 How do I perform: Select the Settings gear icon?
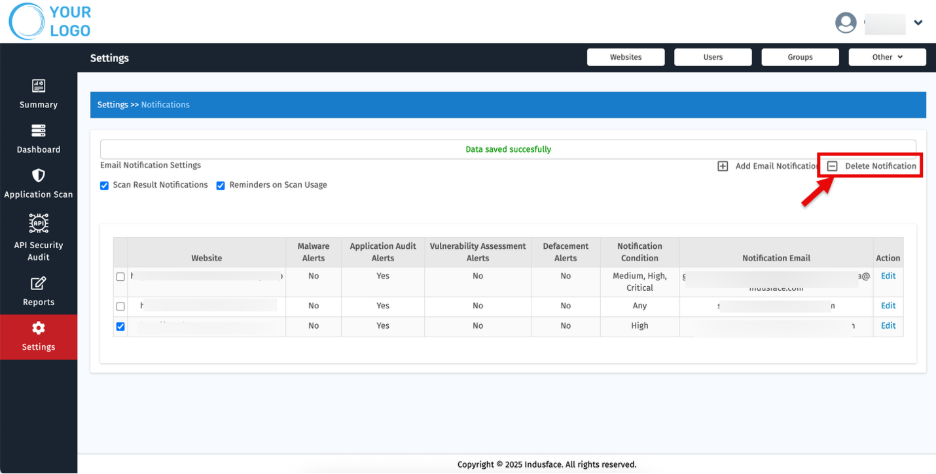tap(38, 328)
